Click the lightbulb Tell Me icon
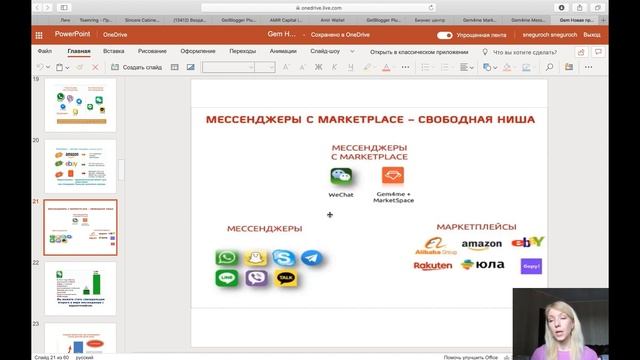Screen dimensions: 640x360 (x=485, y=52)
